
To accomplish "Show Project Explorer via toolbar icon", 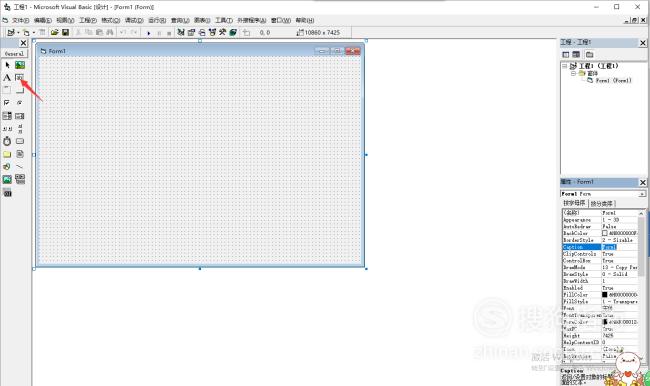I will (181, 32).
